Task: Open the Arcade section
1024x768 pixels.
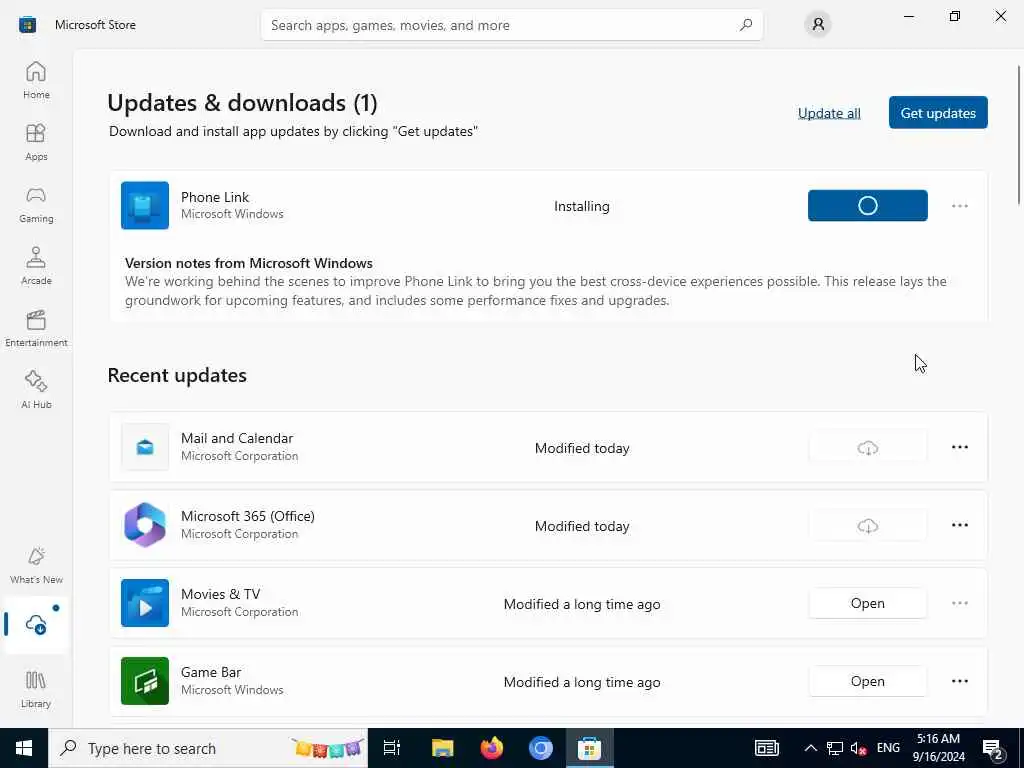Action: pos(36,266)
